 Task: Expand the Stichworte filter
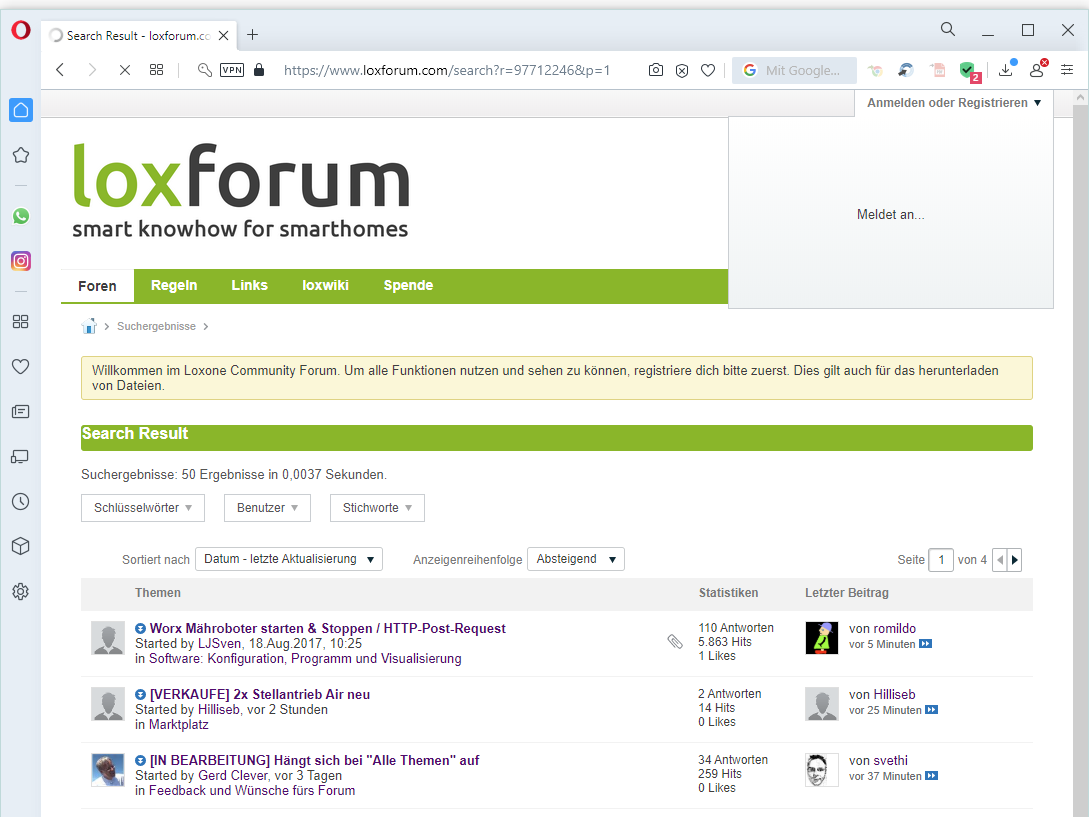[x=377, y=508]
